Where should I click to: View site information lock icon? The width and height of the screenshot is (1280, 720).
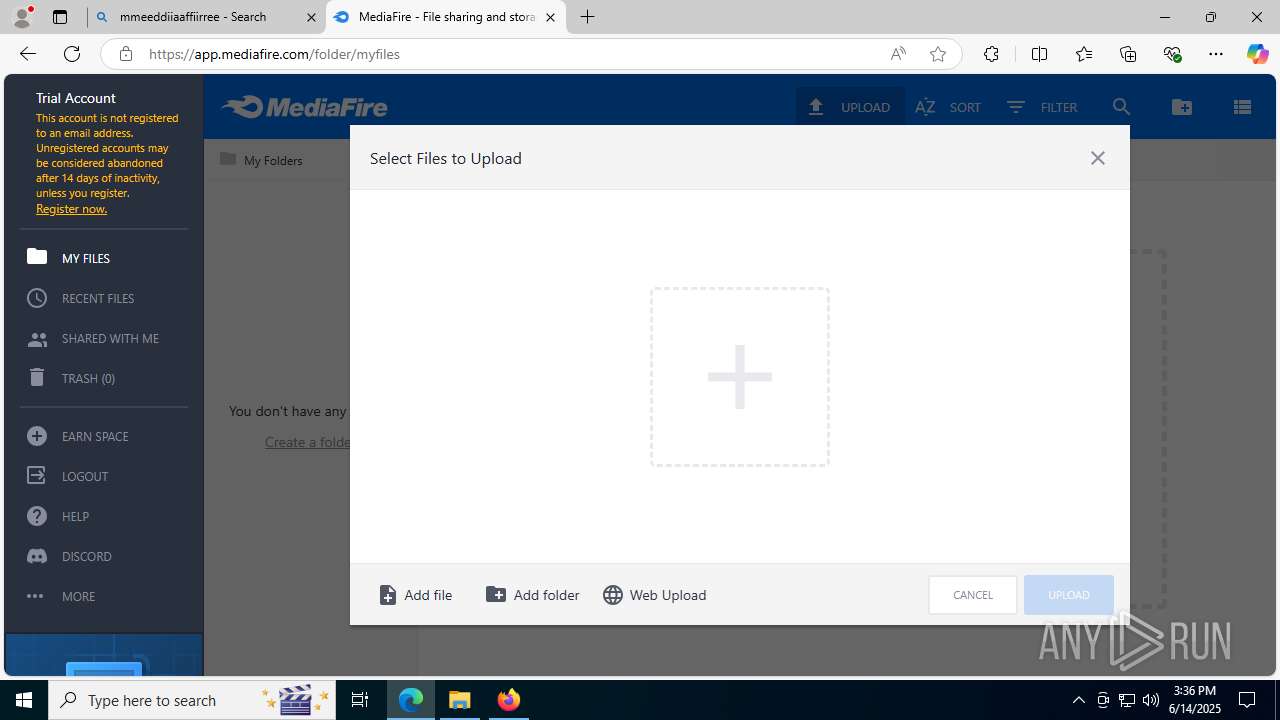[x=125, y=54]
